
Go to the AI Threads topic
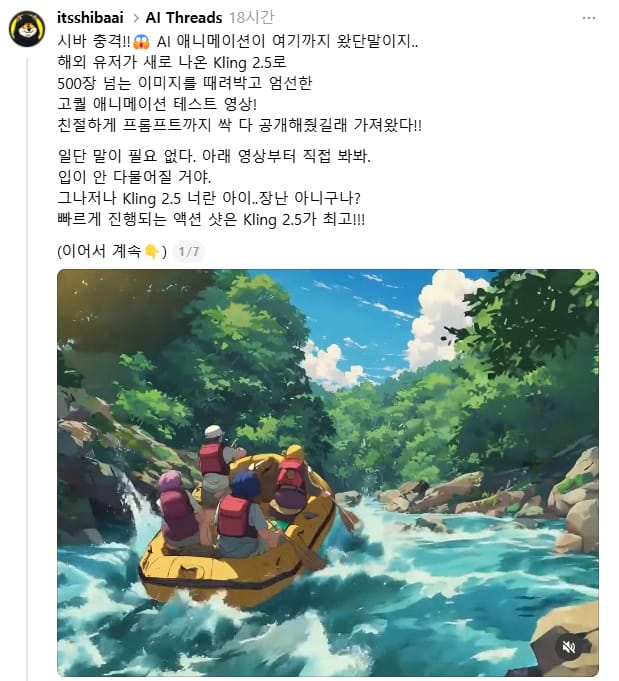184,18
